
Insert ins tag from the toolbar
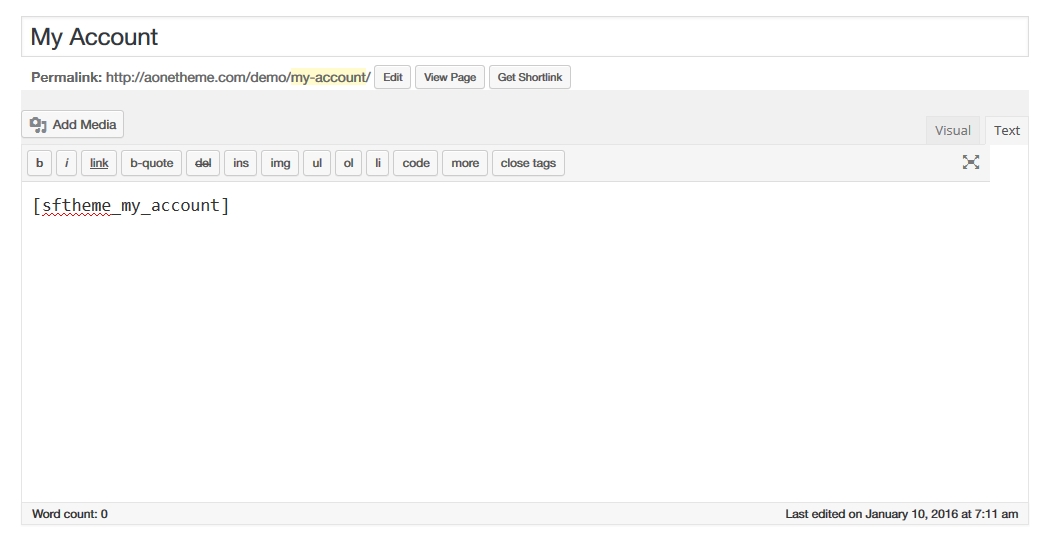coord(241,163)
